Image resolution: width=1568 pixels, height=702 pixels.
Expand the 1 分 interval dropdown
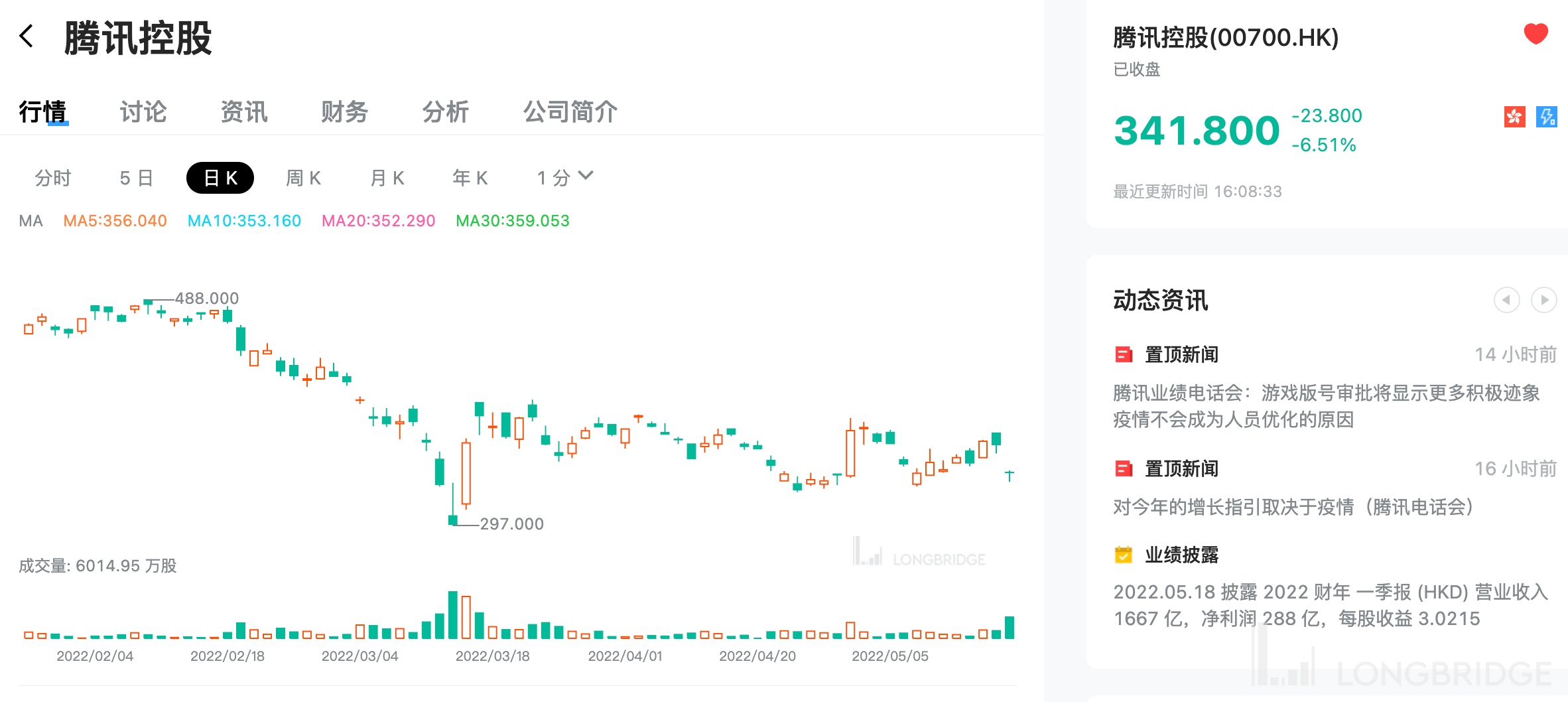(x=565, y=178)
